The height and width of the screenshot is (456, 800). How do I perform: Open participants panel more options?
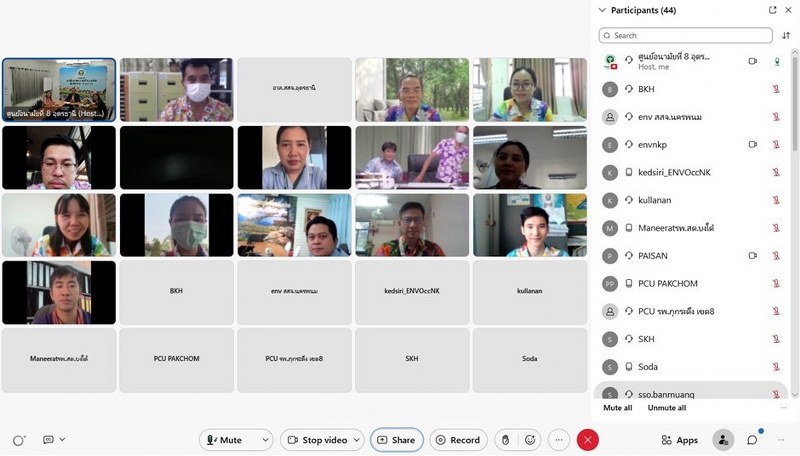(784, 408)
